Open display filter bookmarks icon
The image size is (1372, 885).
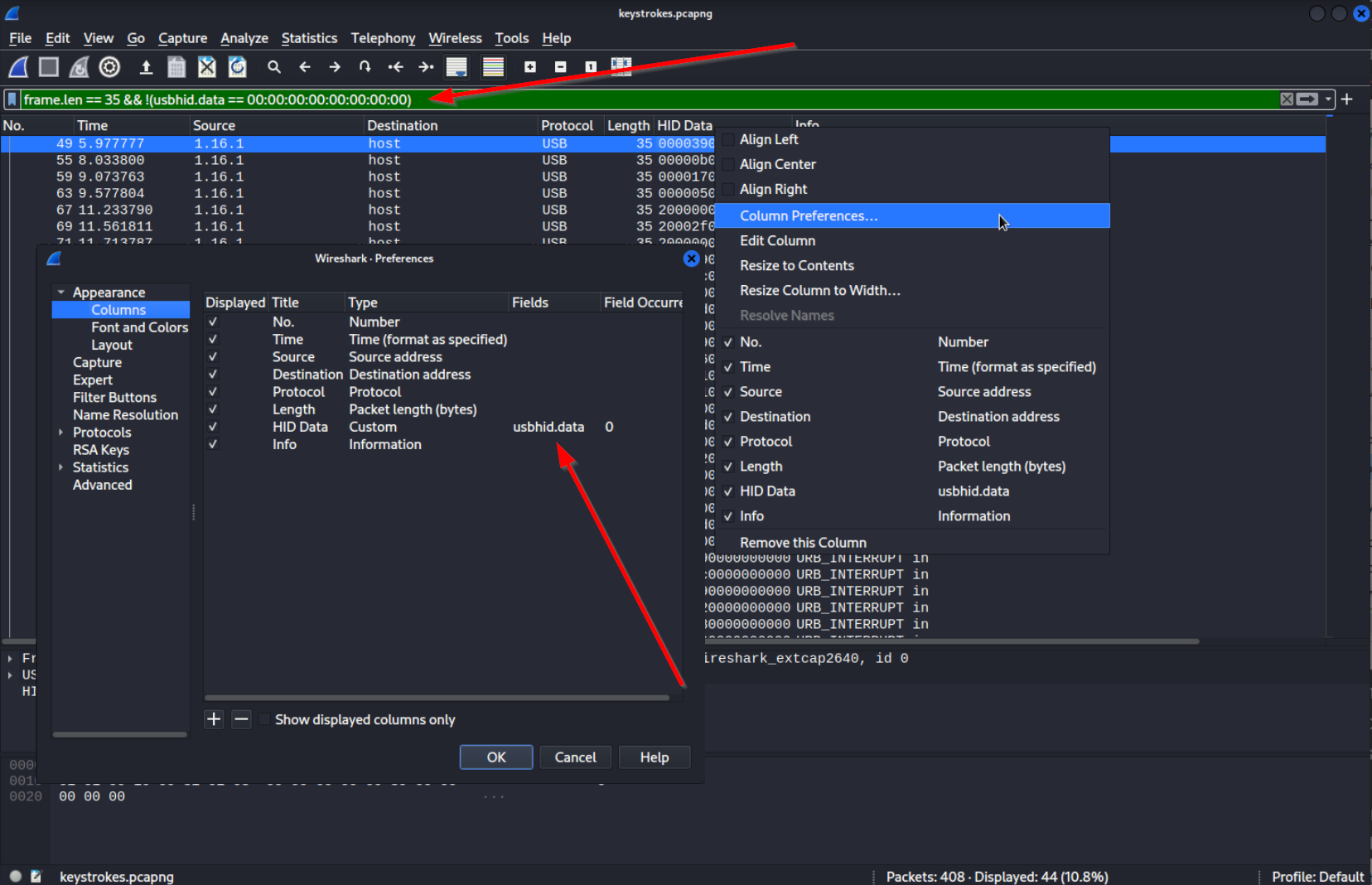click(12, 99)
